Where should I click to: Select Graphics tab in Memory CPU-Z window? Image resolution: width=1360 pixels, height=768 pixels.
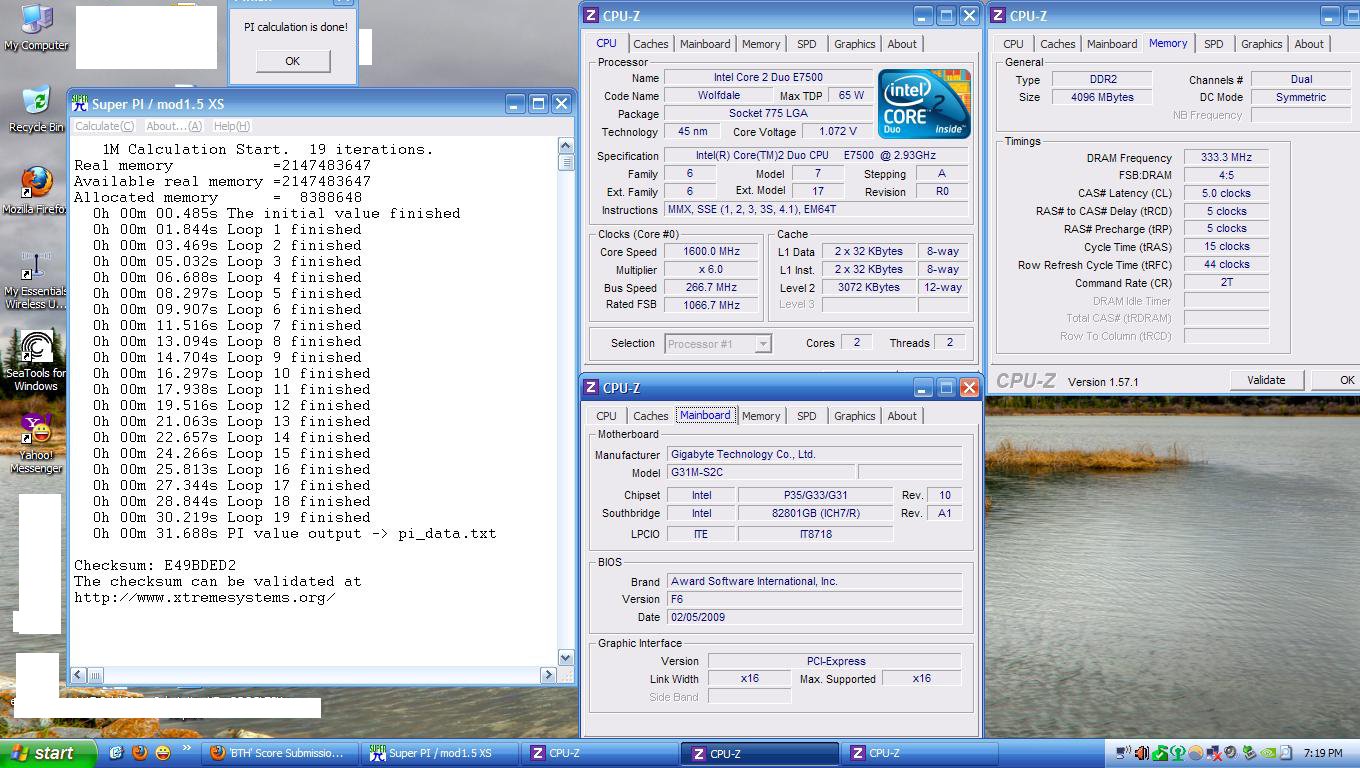pyautogui.click(x=1261, y=44)
